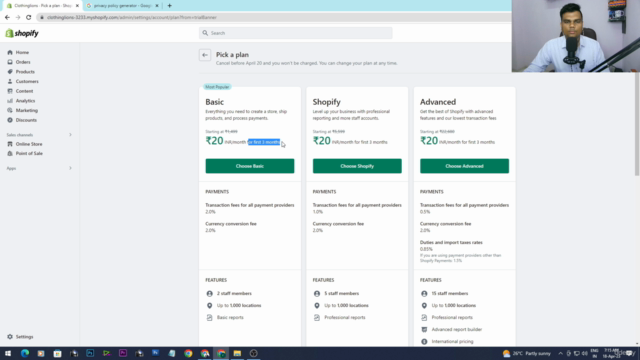
Task: Click the Discounts sidebar icon
Action: point(10,120)
